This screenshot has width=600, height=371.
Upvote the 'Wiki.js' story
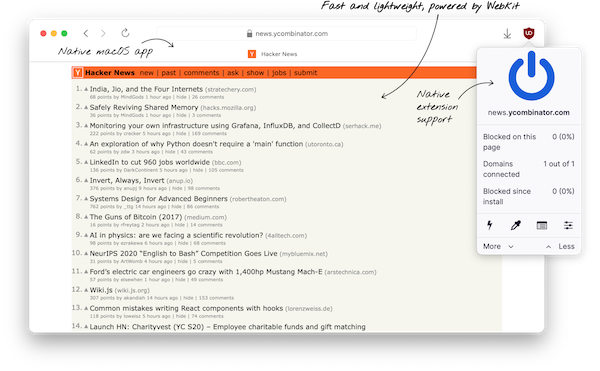86,290
